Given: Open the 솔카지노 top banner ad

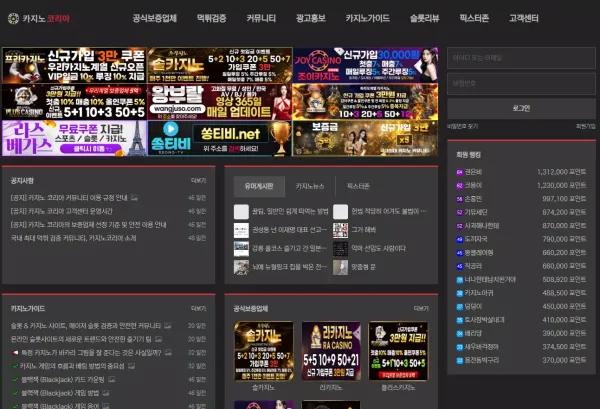Looking at the screenshot, I should (220, 65).
